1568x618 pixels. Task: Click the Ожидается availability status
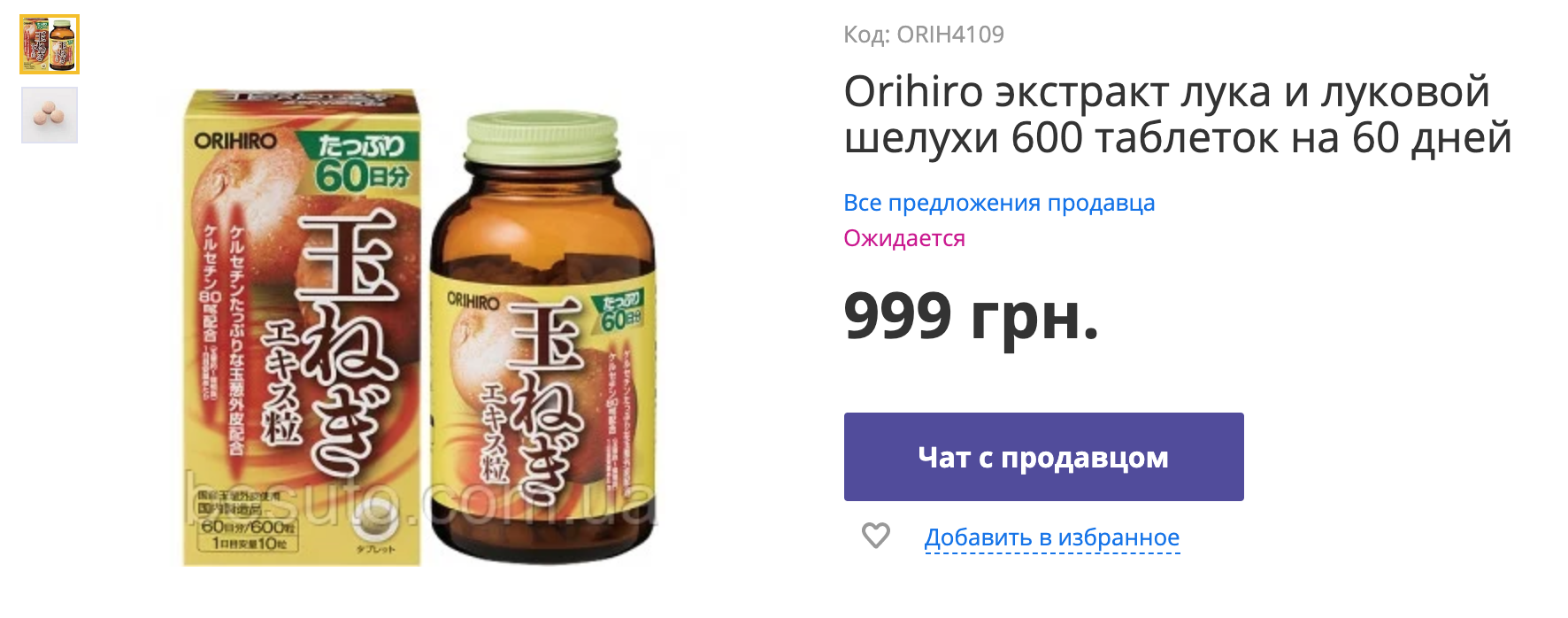click(904, 238)
